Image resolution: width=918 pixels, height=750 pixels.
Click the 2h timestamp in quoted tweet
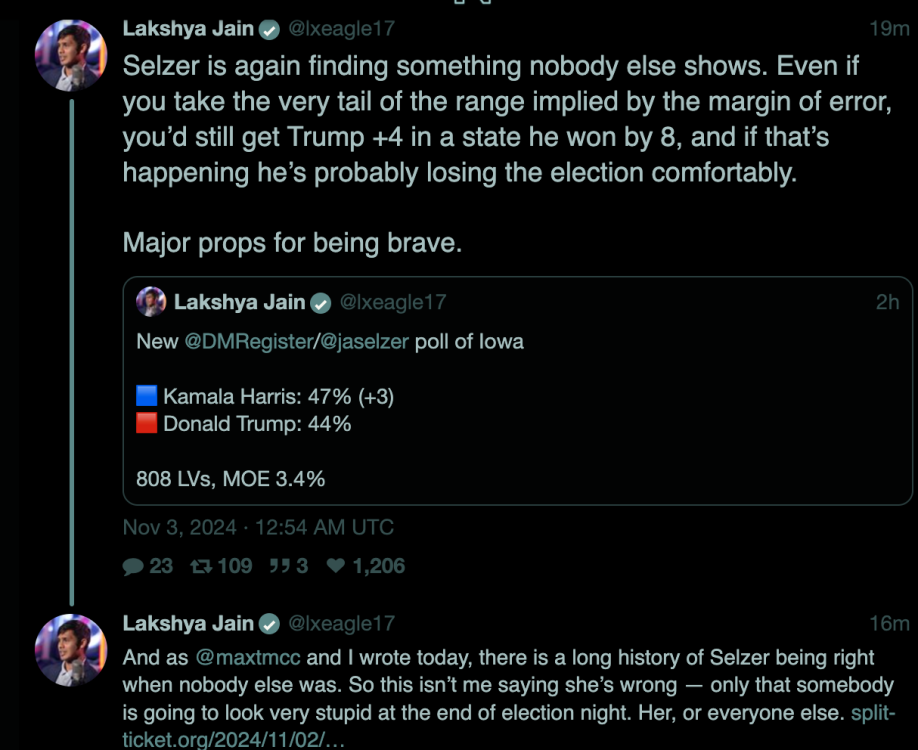click(x=887, y=302)
